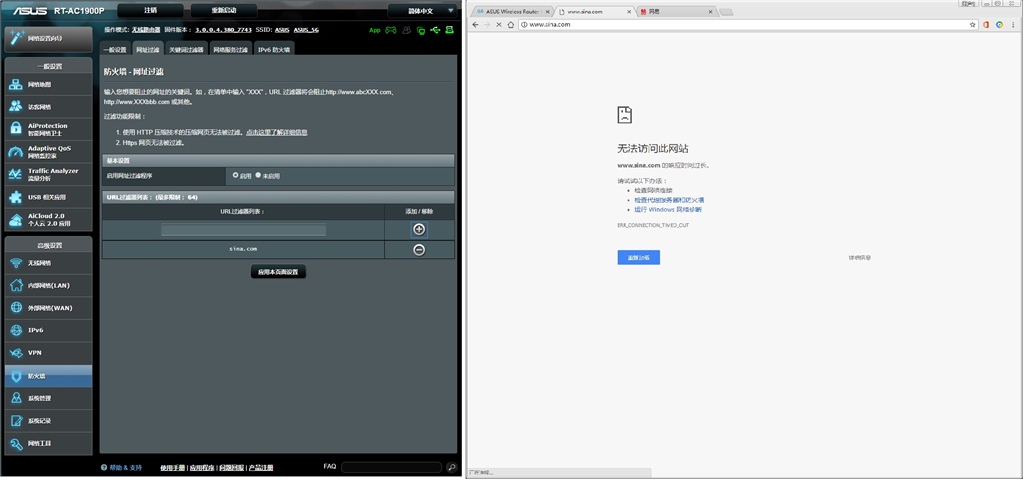The width and height of the screenshot is (1024, 480).
Task: Open 内部网络(LAN) settings
Action: click(48, 285)
